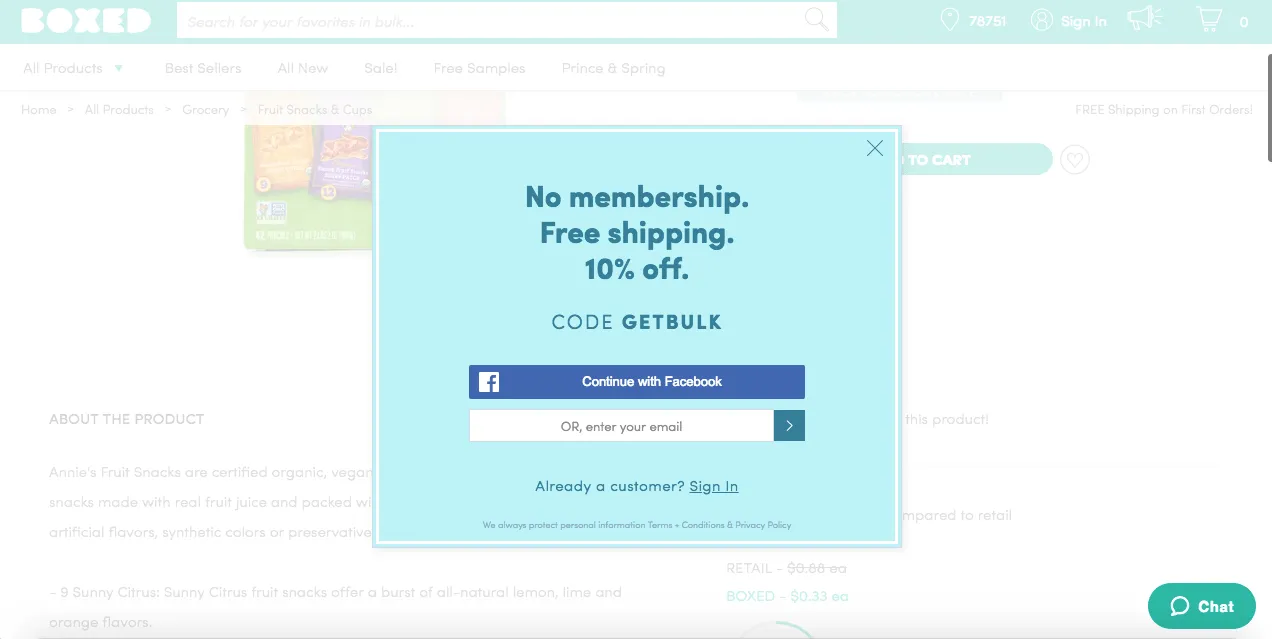Viewport: 1272px width, 639px height.
Task: Open the Prince & Spring section
Action: click(613, 68)
